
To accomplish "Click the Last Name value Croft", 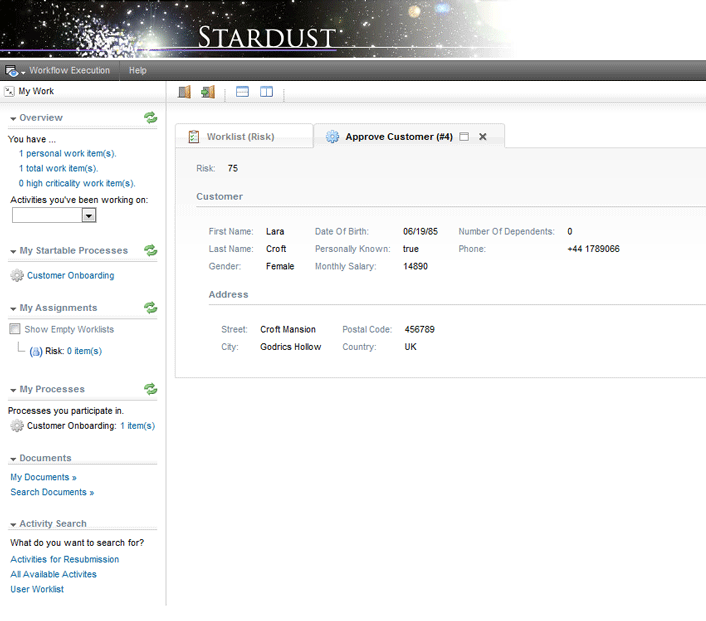I will coord(276,249).
